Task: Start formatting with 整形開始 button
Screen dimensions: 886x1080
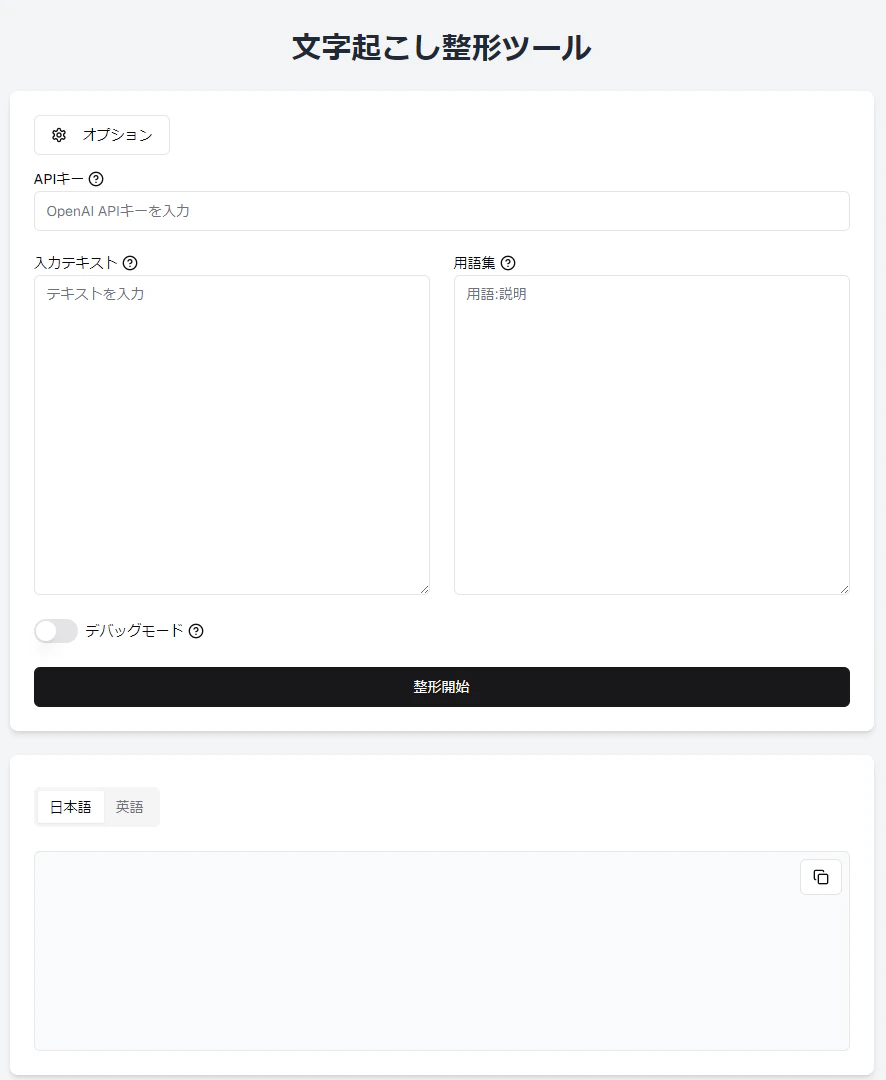Action: [442, 687]
